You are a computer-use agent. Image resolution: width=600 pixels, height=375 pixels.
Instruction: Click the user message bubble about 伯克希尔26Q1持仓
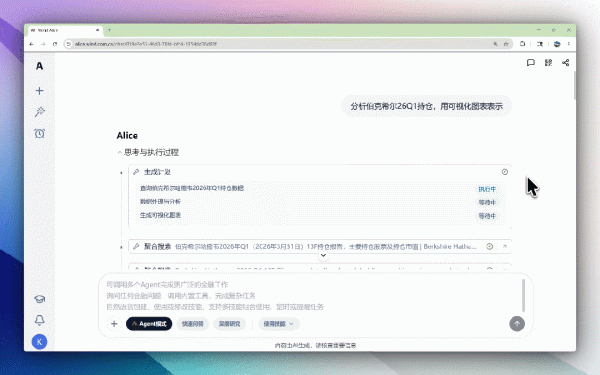(426, 106)
